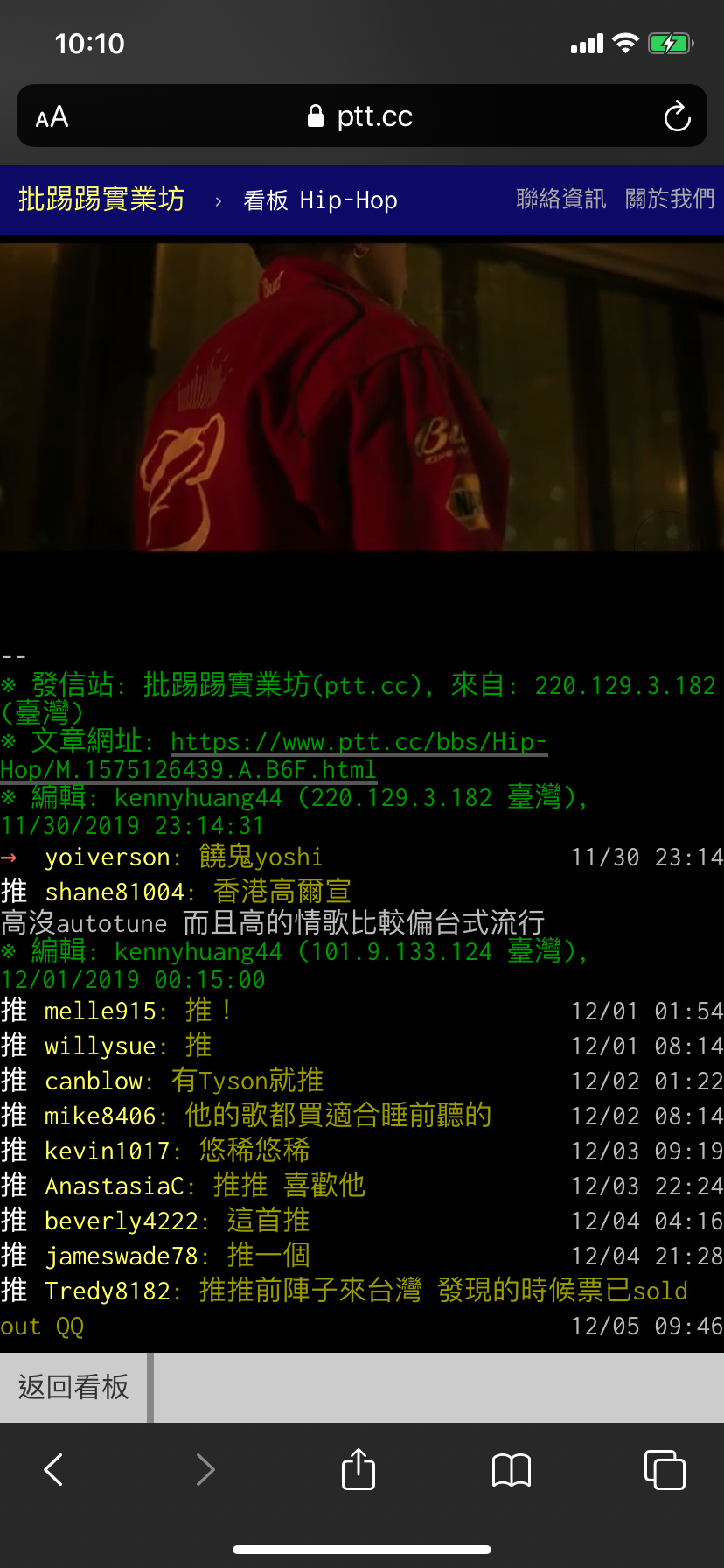The image size is (724, 1568).
Task: Open the 關於我們 page
Action: click(x=670, y=199)
